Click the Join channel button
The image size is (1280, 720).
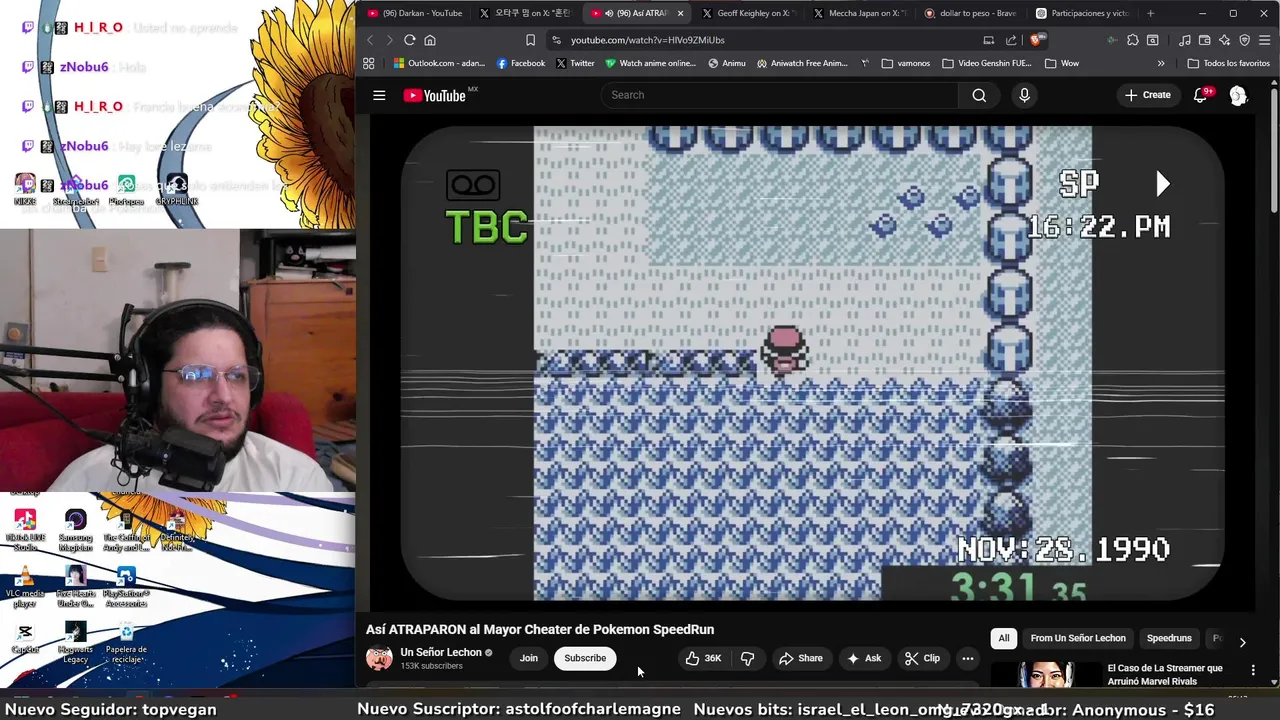(529, 658)
